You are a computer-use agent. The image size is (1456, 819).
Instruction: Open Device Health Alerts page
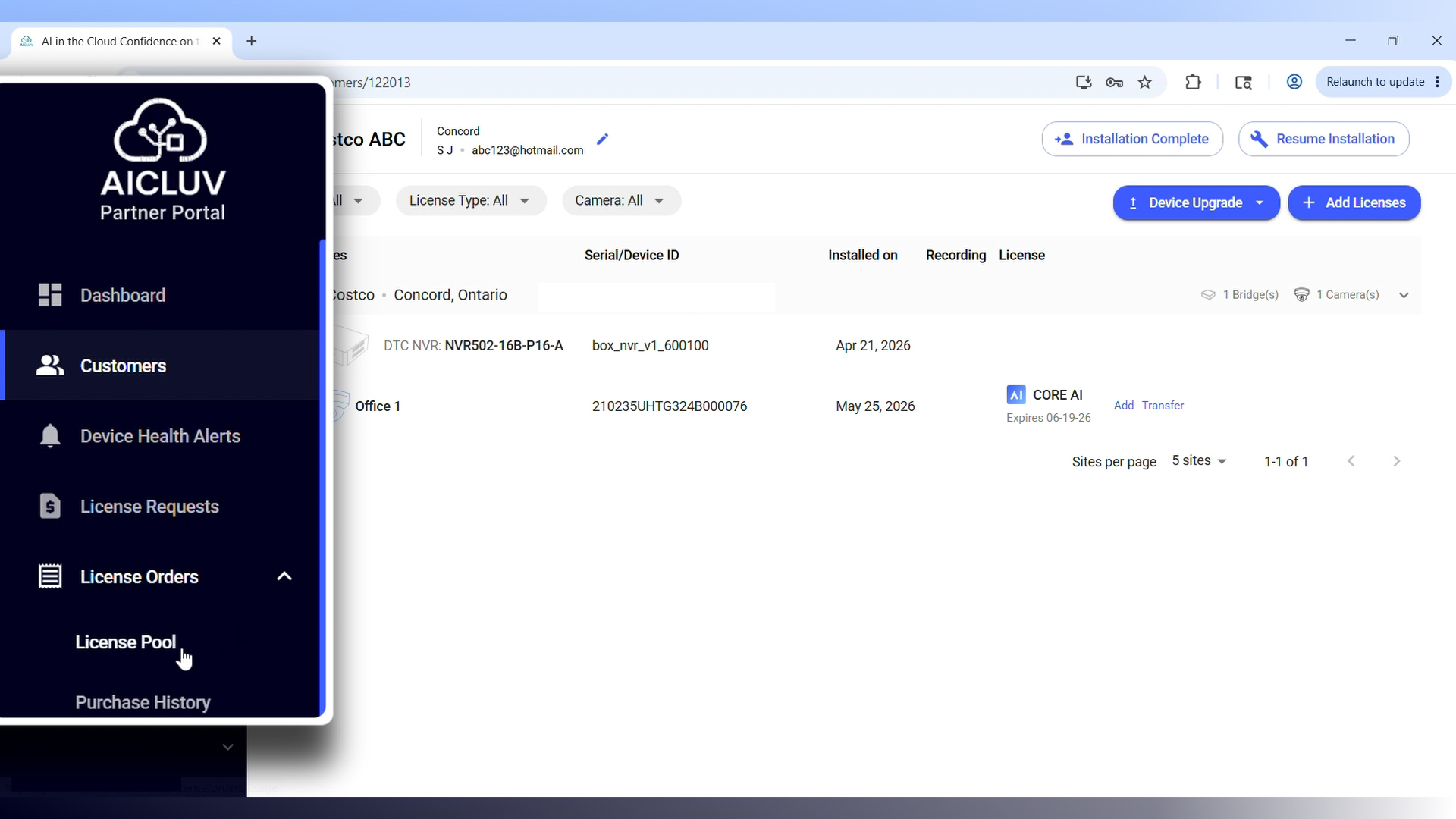point(160,436)
